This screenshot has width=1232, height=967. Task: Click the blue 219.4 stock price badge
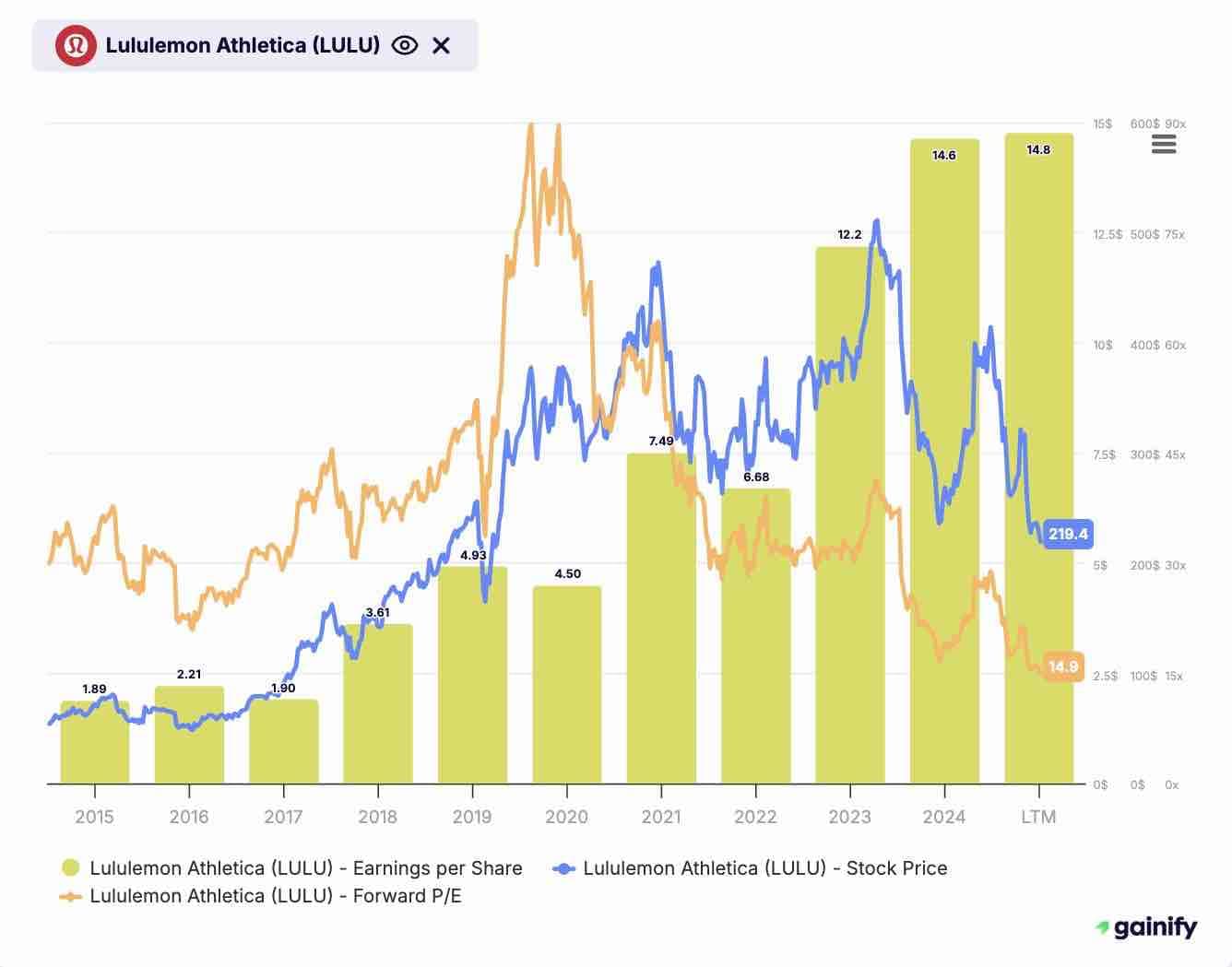[1068, 534]
